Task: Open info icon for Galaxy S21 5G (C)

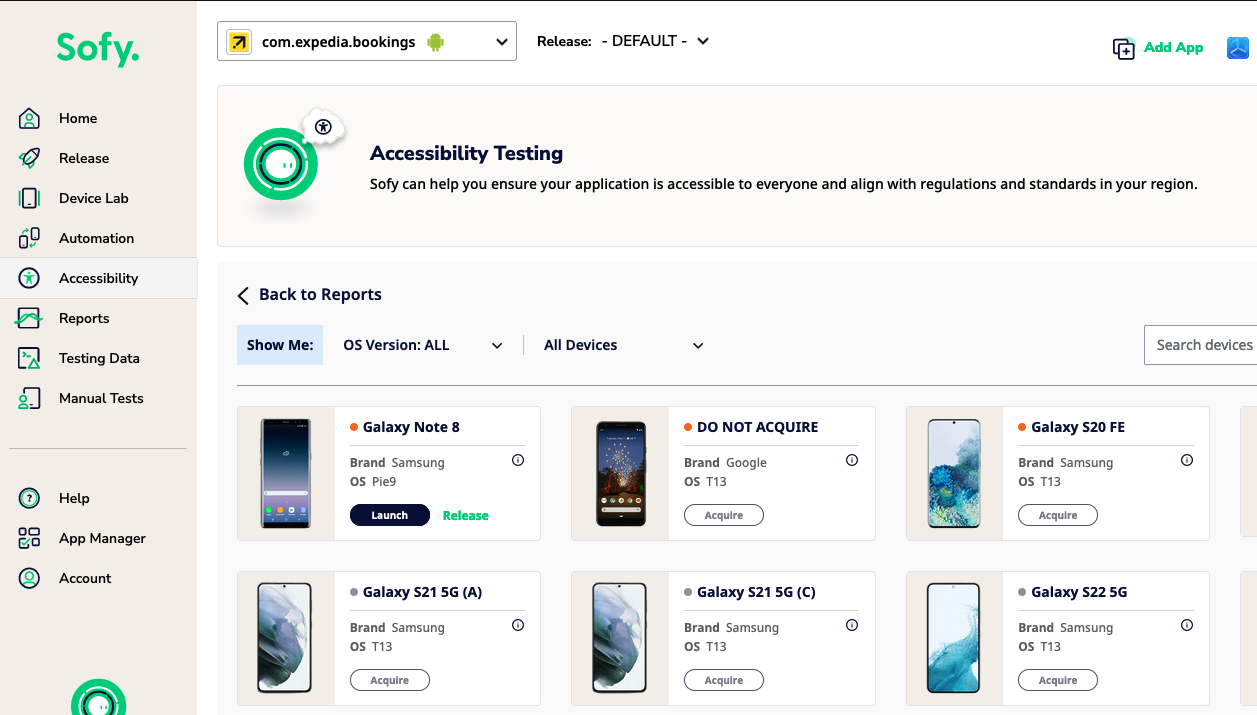Action: [852, 626]
